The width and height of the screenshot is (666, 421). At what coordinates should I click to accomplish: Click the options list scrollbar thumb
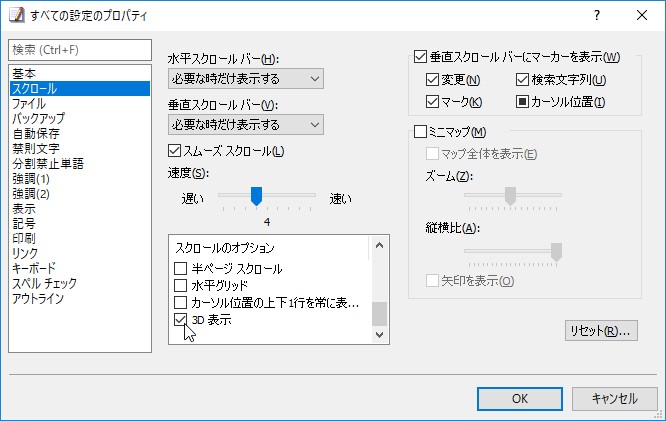(x=379, y=314)
